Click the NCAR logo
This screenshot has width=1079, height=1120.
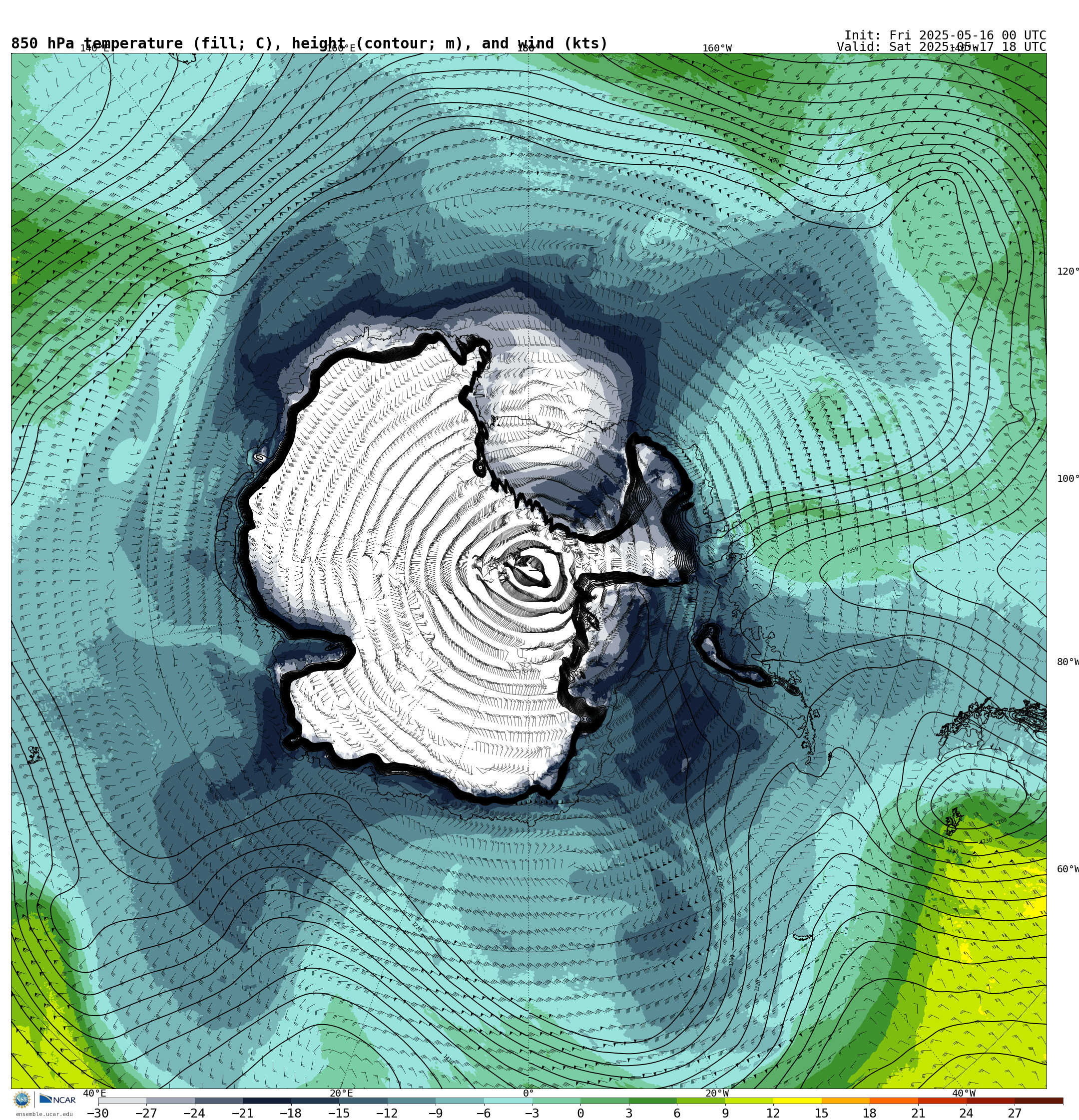(x=58, y=1099)
